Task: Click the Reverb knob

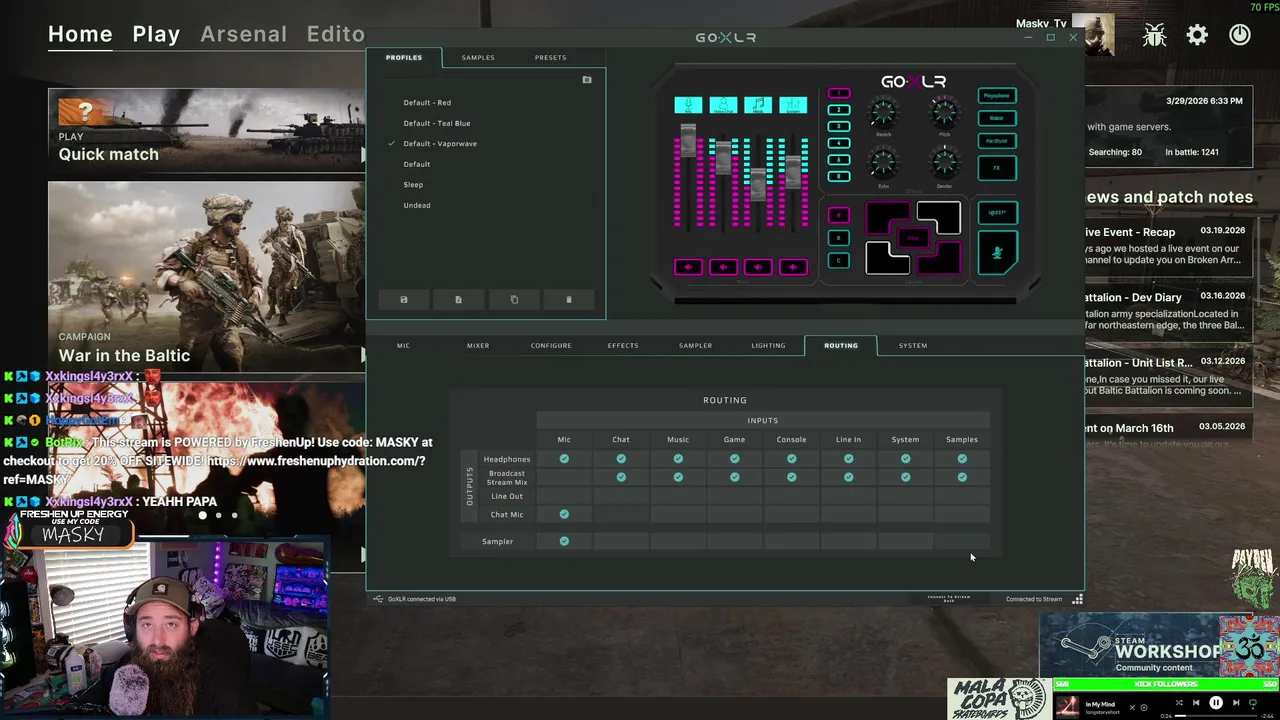Action: pos(883,110)
